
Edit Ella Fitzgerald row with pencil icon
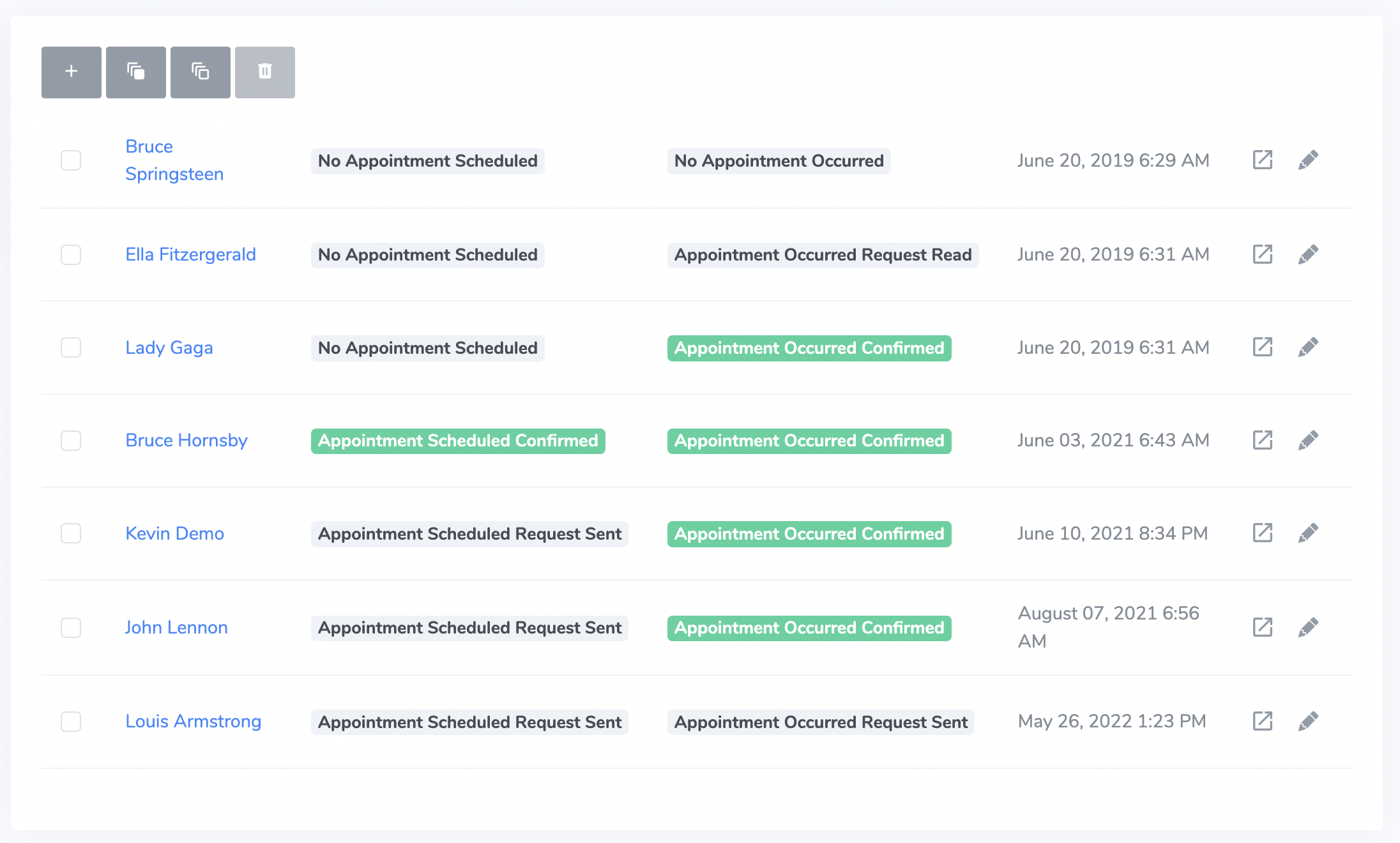(x=1308, y=254)
